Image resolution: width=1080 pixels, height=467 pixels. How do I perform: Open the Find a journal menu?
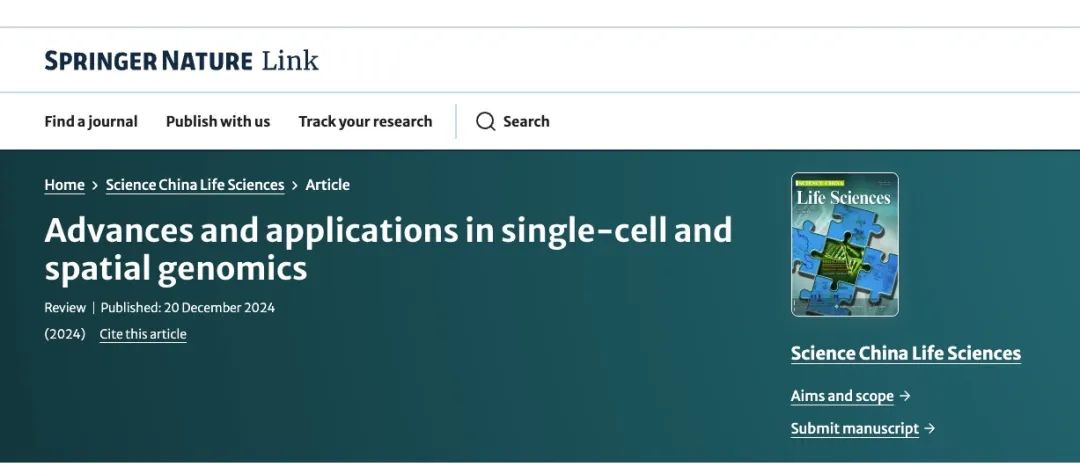click(x=91, y=121)
